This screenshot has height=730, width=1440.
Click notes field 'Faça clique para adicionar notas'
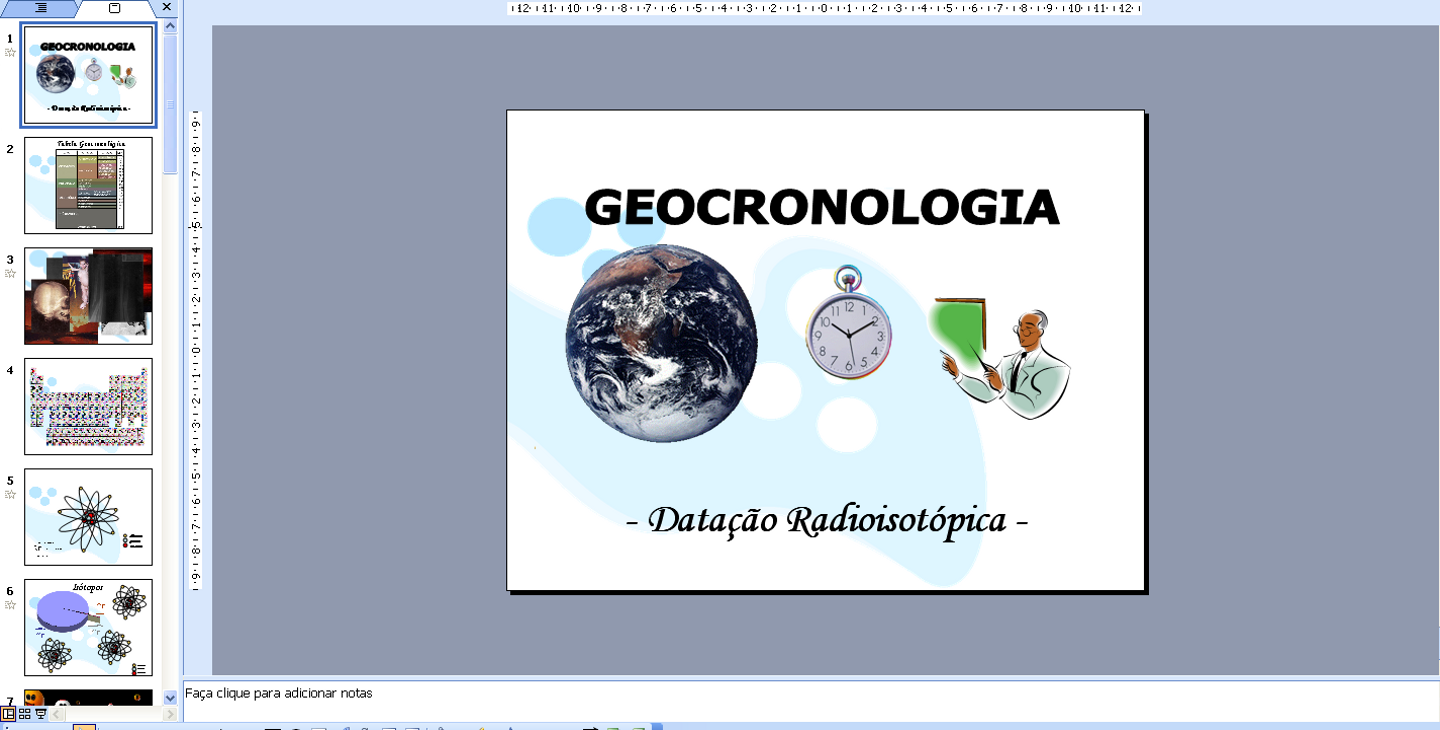(x=811, y=701)
